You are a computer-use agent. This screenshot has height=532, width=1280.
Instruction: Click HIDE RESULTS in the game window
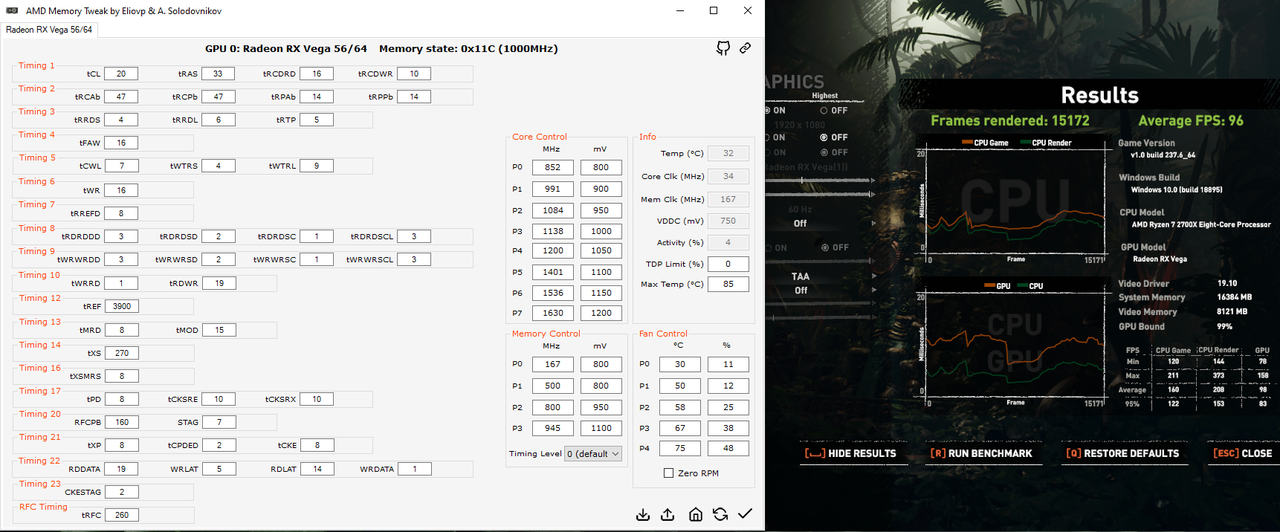[850, 453]
